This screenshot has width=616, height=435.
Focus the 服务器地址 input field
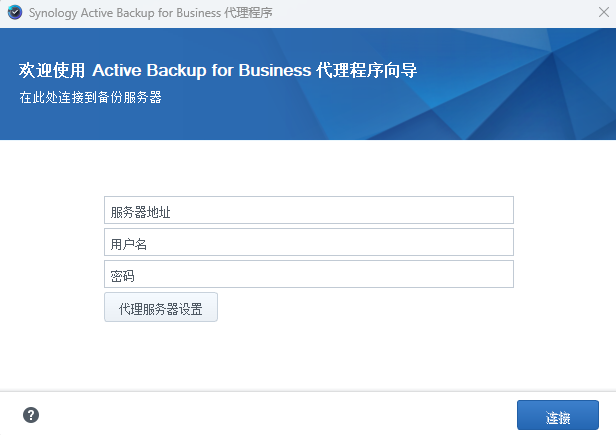(x=308, y=210)
